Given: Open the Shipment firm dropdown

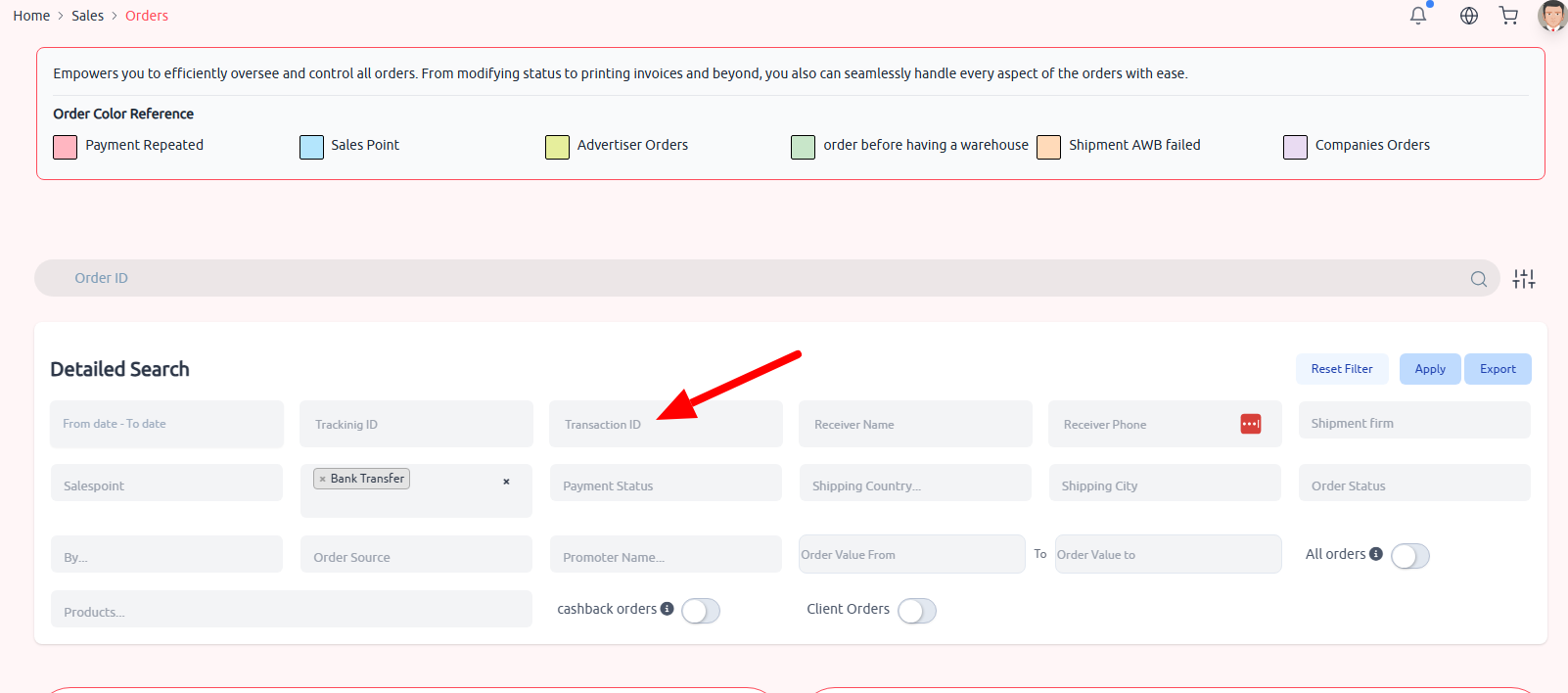Looking at the screenshot, I should (x=1414, y=420).
